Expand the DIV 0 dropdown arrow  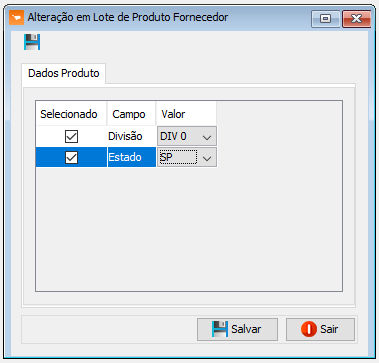pyautogui.click(x=207, y=137)
